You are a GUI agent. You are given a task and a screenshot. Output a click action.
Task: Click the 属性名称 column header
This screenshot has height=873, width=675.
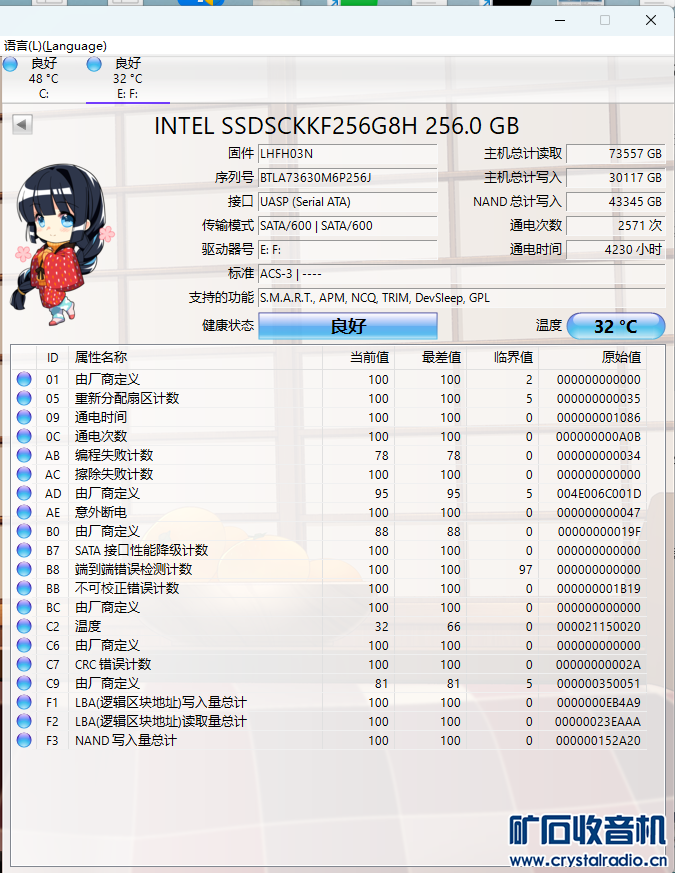tap(195, 357)
